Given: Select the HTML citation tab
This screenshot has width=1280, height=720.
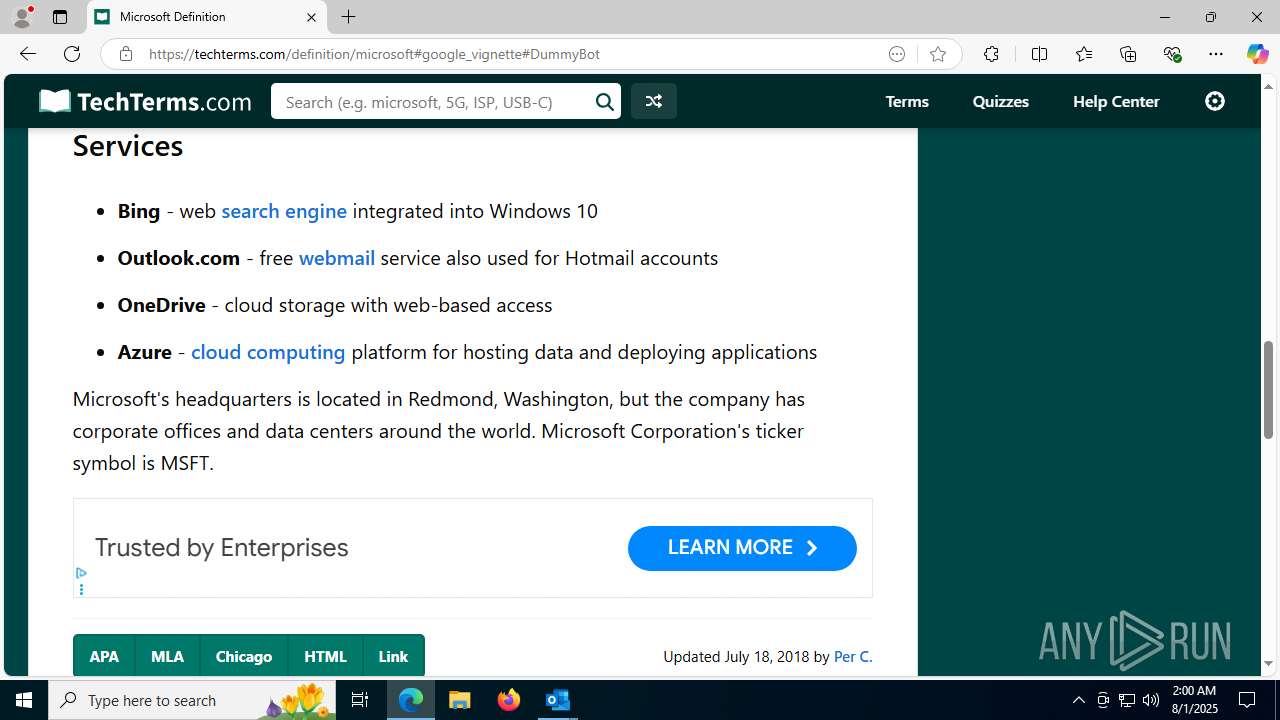Looking at the screenshot, I should [x=325, y=656].
